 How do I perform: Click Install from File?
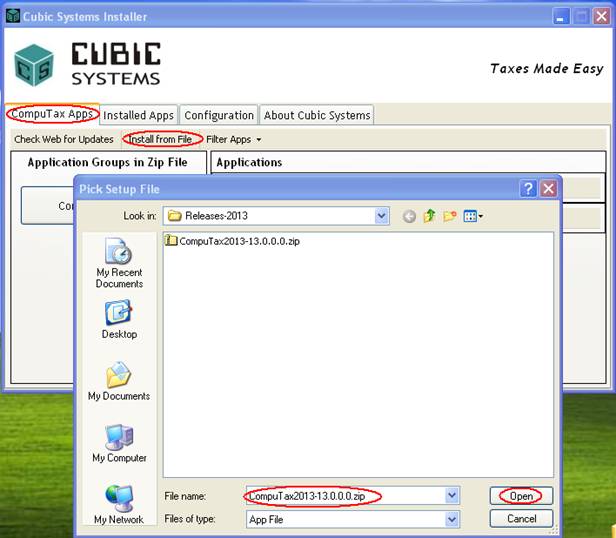coord(160,139)
